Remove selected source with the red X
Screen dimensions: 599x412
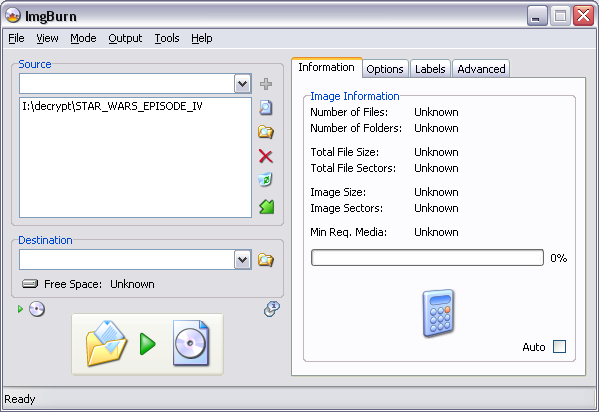(x=266, y=156)
